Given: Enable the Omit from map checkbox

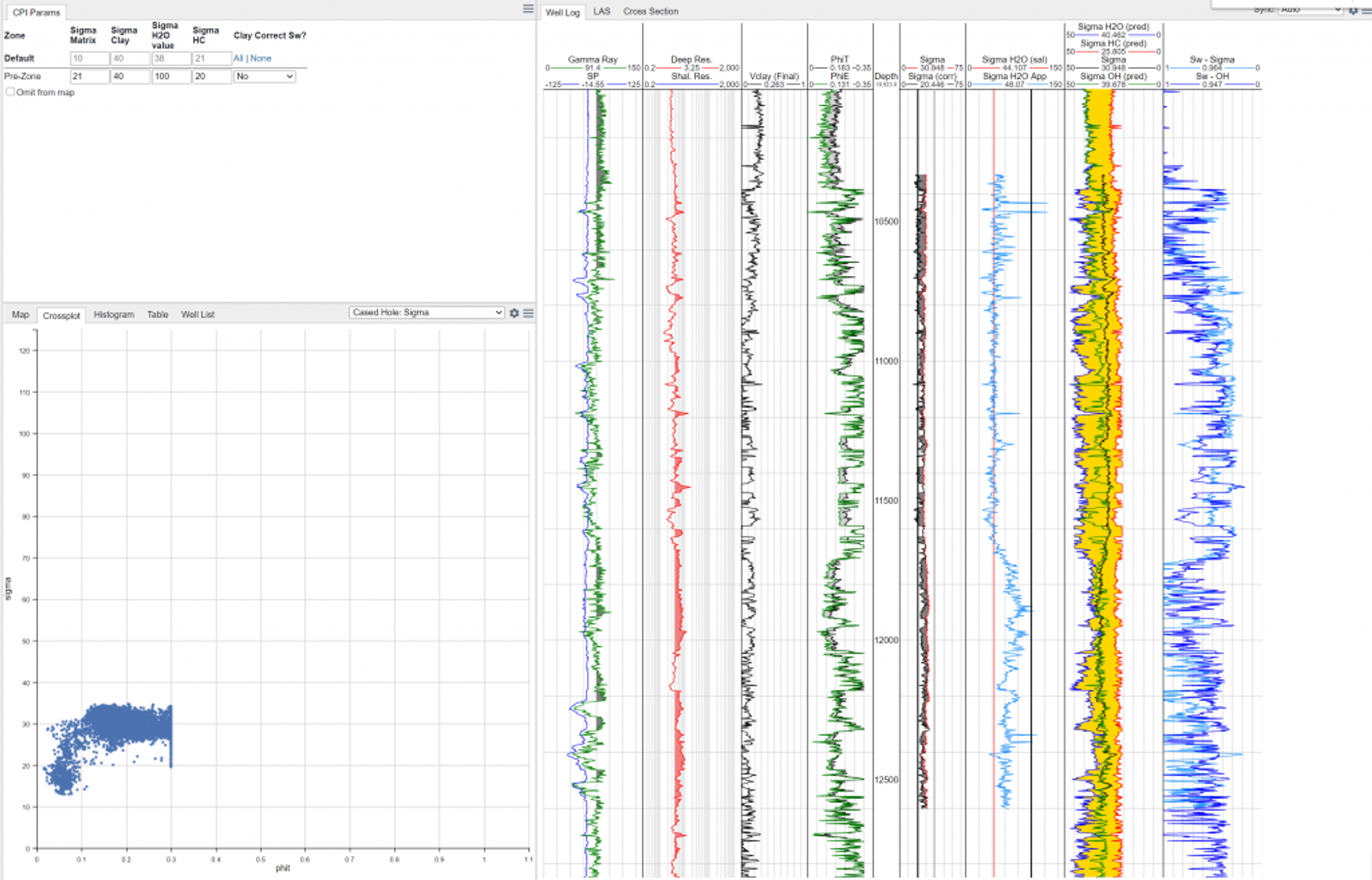Looking at the screenshot, I should pyautogui.click(x=11, y=92).
